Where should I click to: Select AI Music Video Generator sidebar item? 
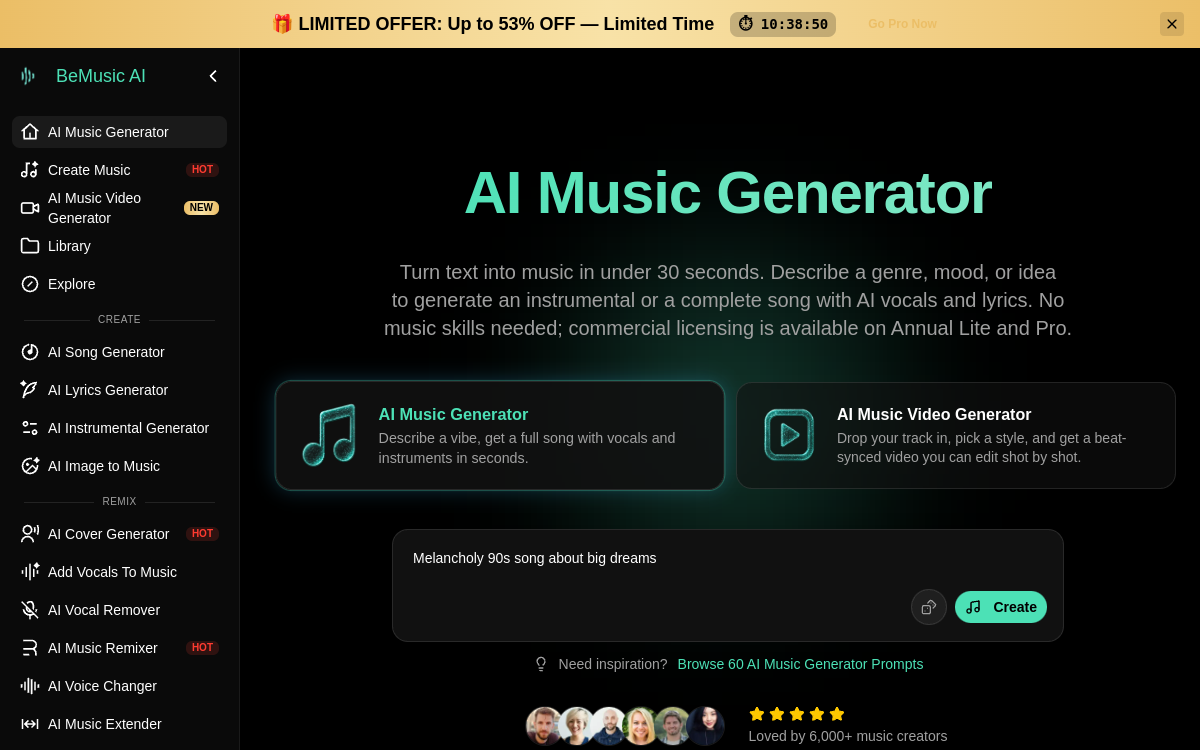tap(119, 208)
